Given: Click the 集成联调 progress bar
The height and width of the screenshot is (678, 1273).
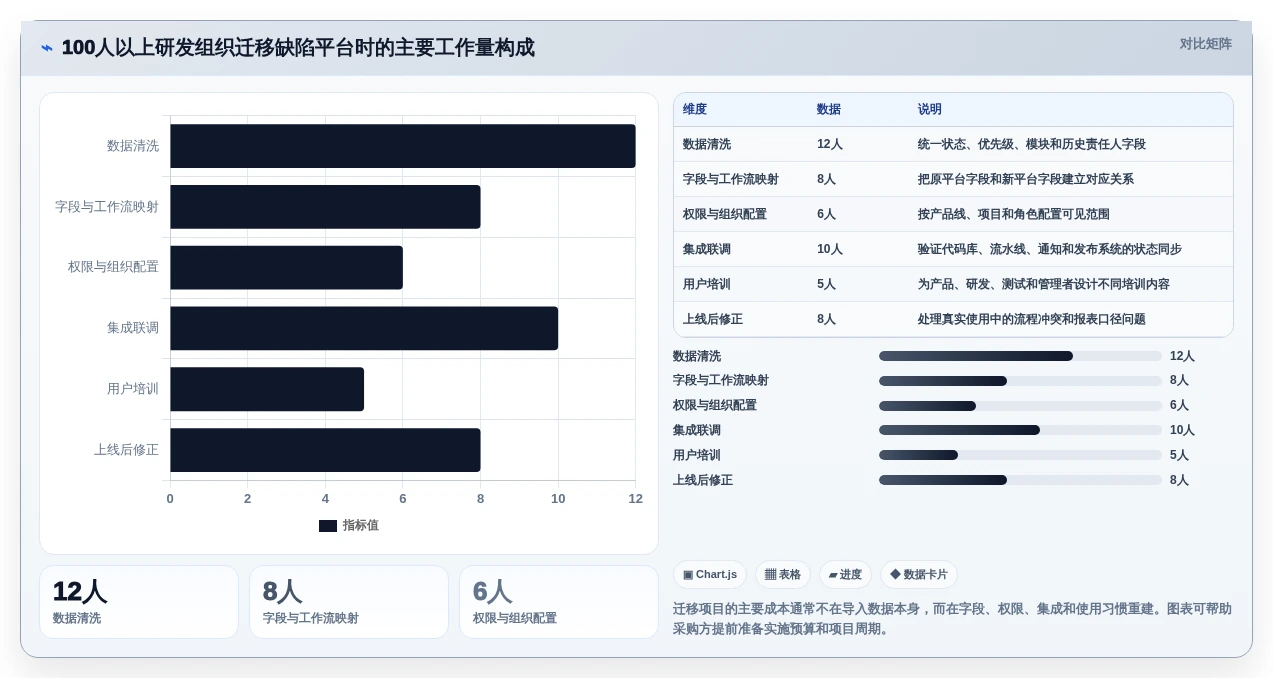Looking at the screenshot, I should point(1020,430).
